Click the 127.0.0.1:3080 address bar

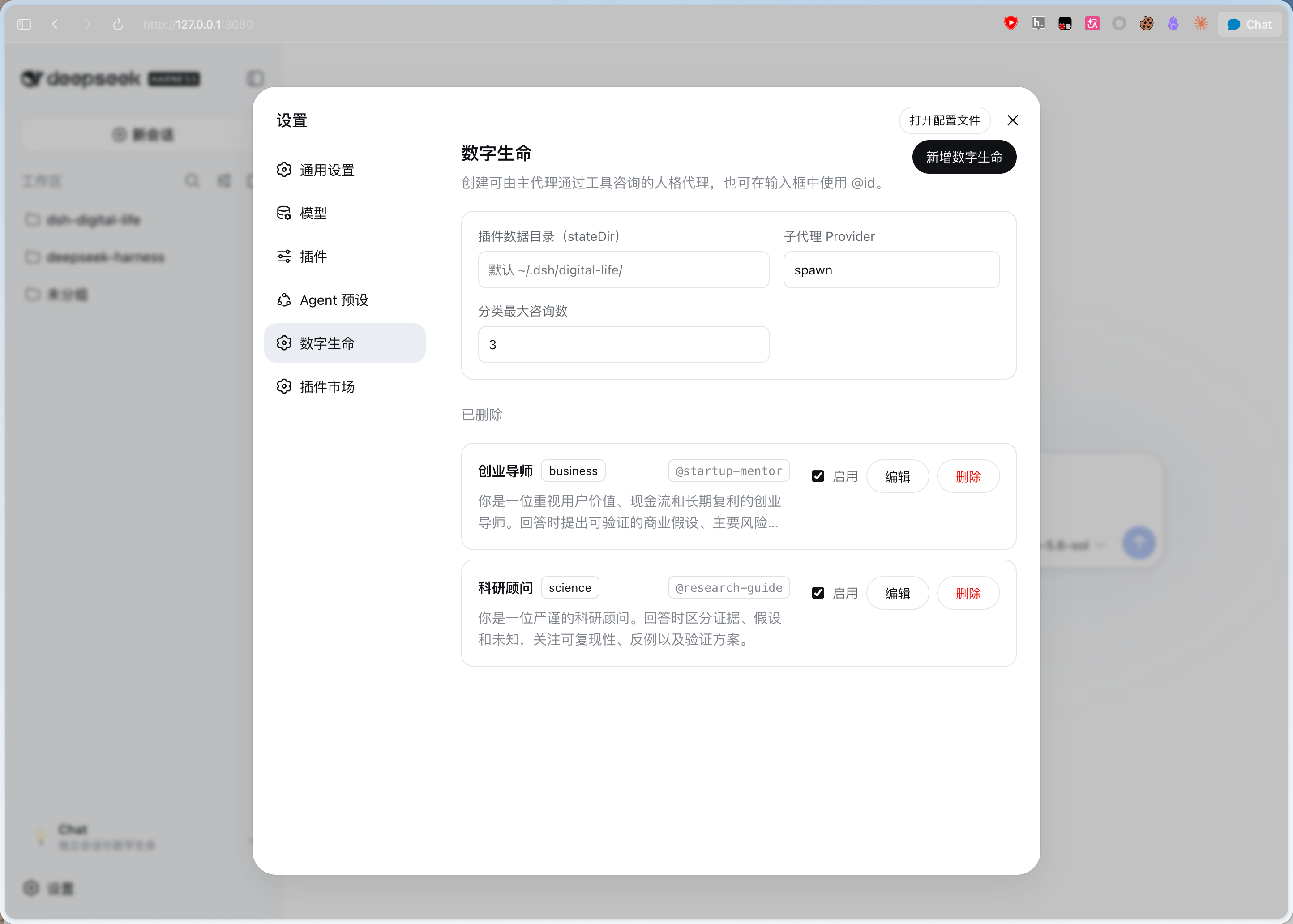pos(198,25)
